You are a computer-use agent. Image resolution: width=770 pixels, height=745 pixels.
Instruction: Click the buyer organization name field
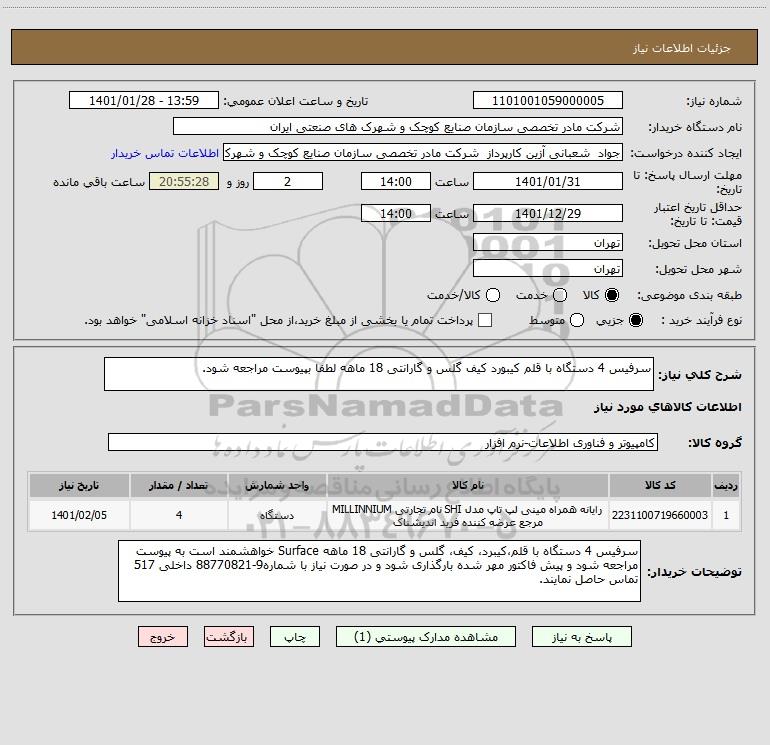tap(398, 127)
